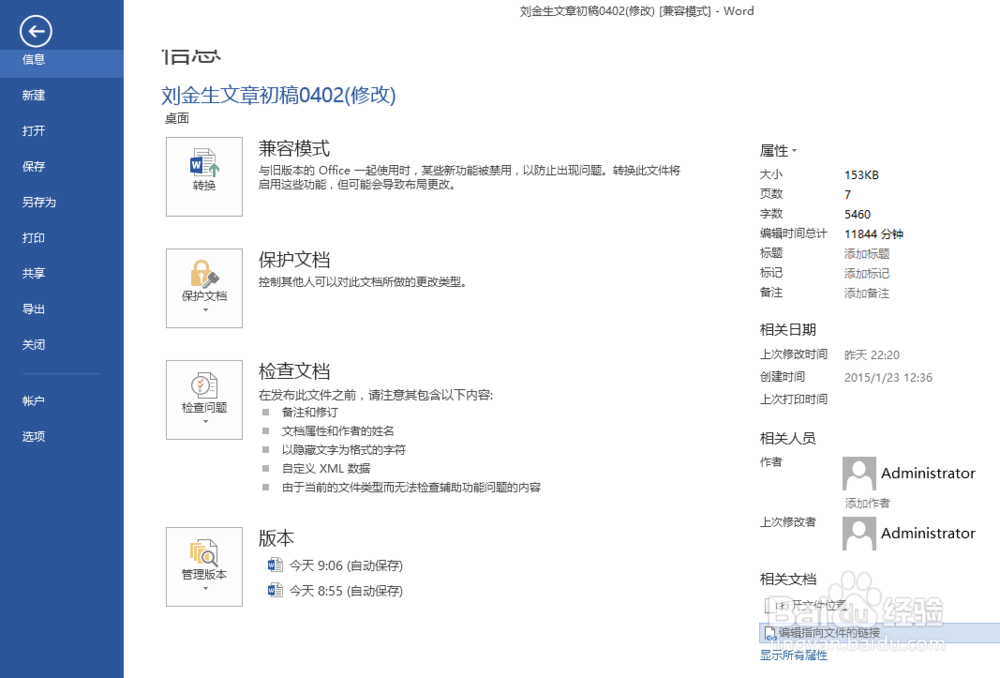Click the 添加标题 (Add title) field
Image resolution: width=1000 pixels, height=678 pixels.
click(x=867, y=254)
